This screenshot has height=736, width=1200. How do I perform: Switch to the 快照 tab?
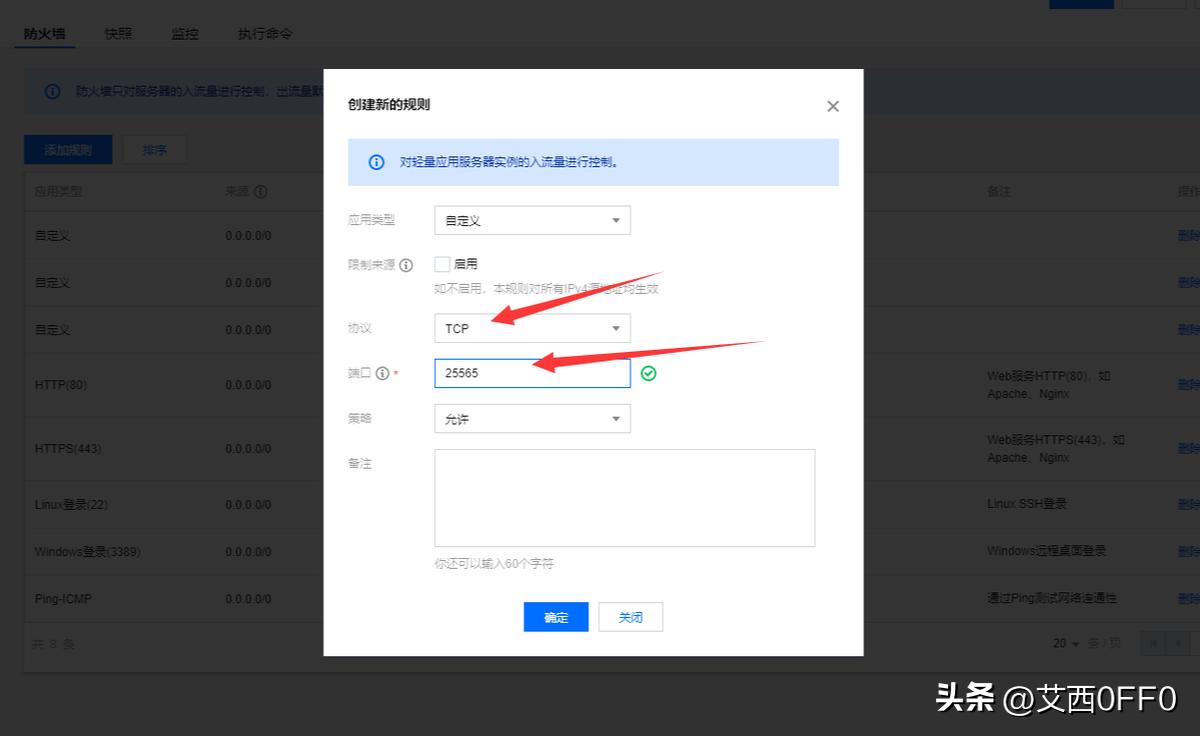click(117, 32)
